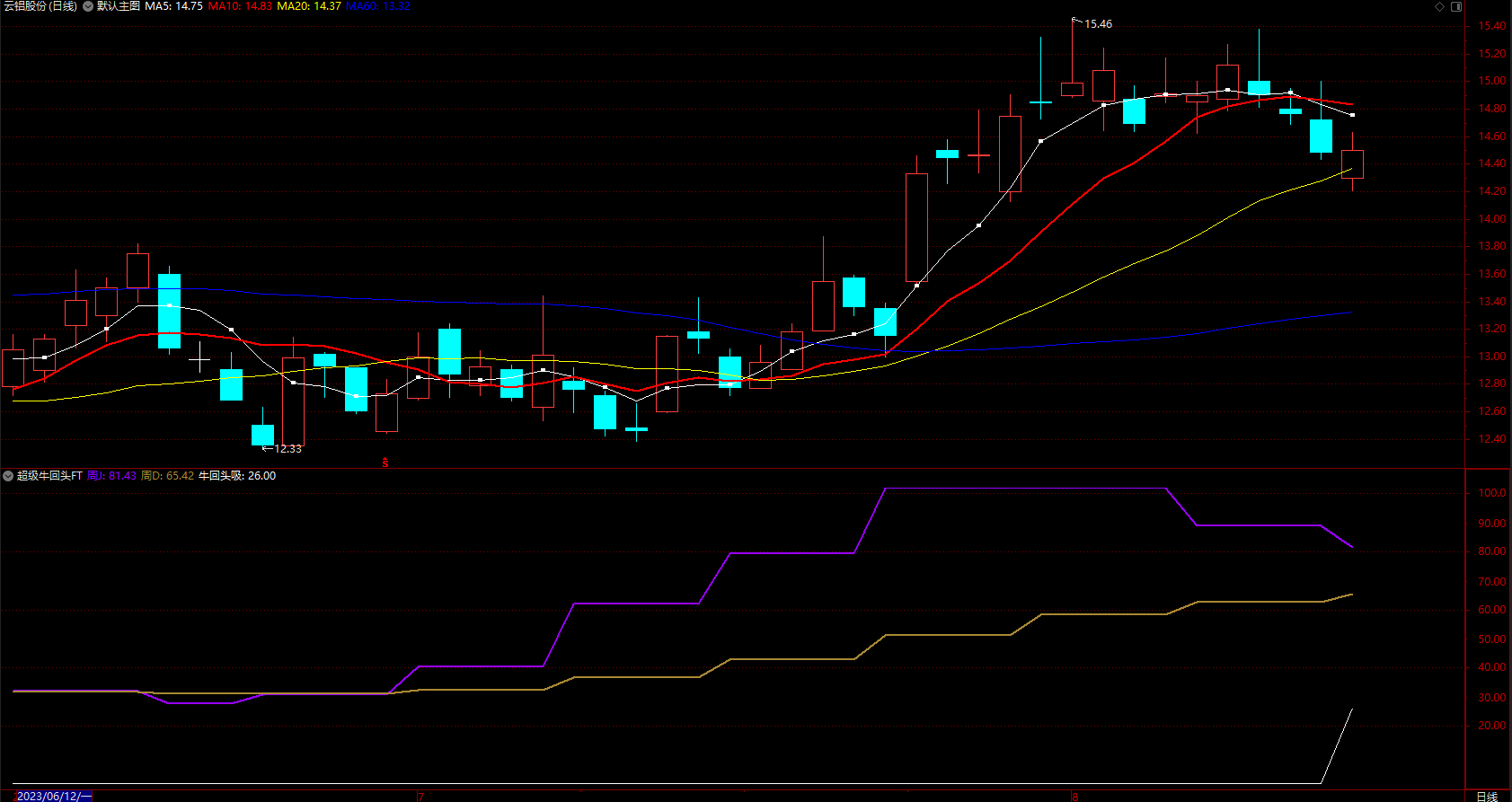Viewport: 1512px width, 802px height.
Task: Select the MA60: 13.32 label
Action: [378, 6]
